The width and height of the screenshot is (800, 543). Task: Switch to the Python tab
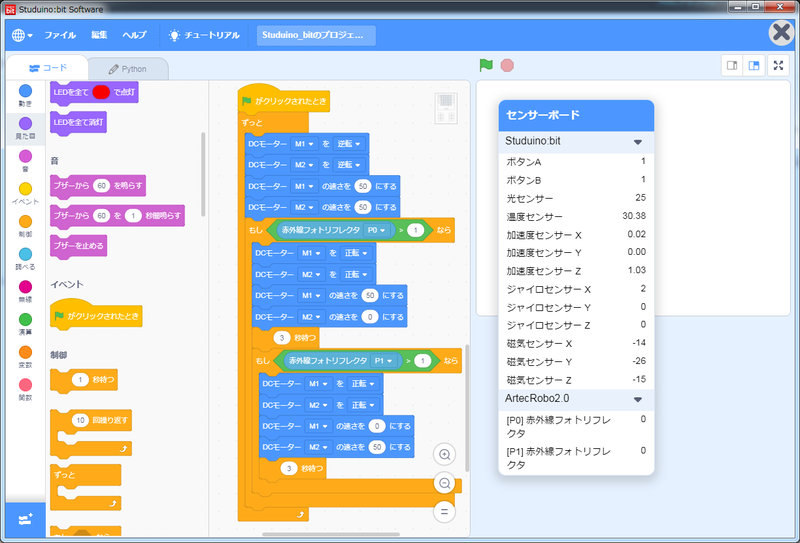click(x=128, y=69)
